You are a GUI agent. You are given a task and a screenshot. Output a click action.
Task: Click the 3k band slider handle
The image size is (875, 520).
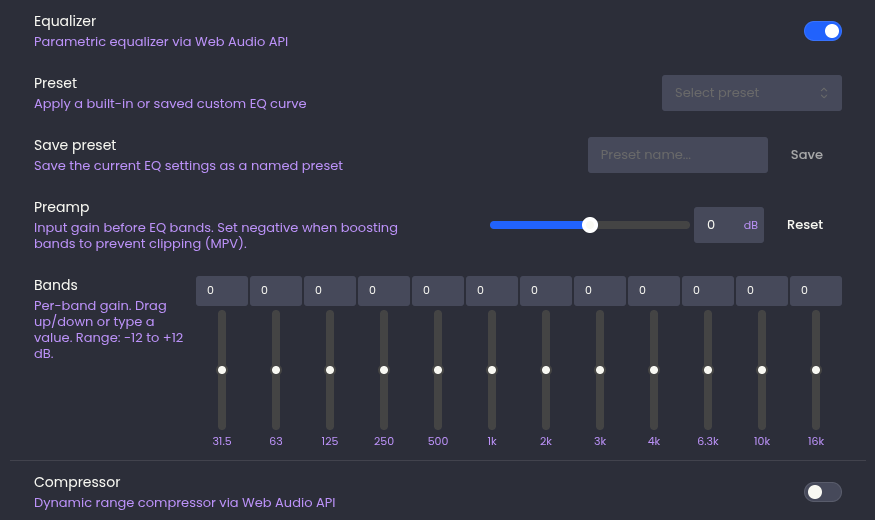tap(600, 370)
